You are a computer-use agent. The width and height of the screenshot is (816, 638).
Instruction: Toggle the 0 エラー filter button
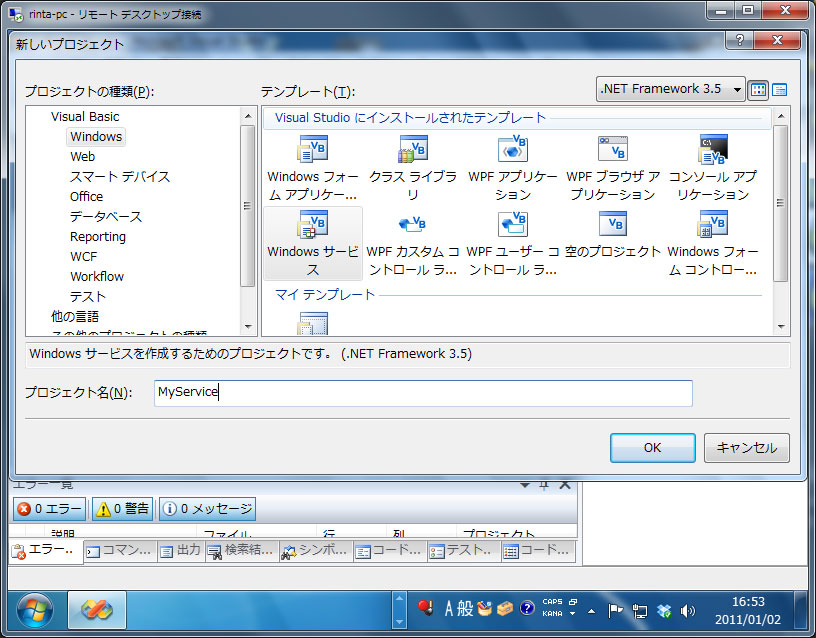(50, 509)
